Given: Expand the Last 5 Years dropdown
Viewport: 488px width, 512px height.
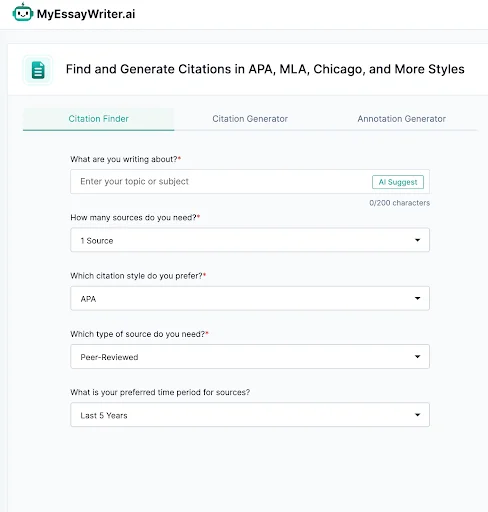Looking at the screenshot, I should [x=250, y=415].
